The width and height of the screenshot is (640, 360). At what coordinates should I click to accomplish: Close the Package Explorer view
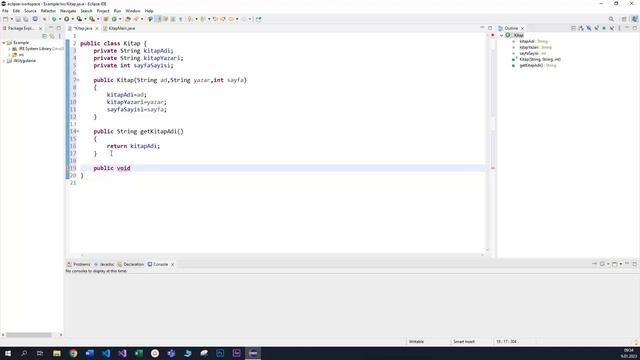coord(40,29)
